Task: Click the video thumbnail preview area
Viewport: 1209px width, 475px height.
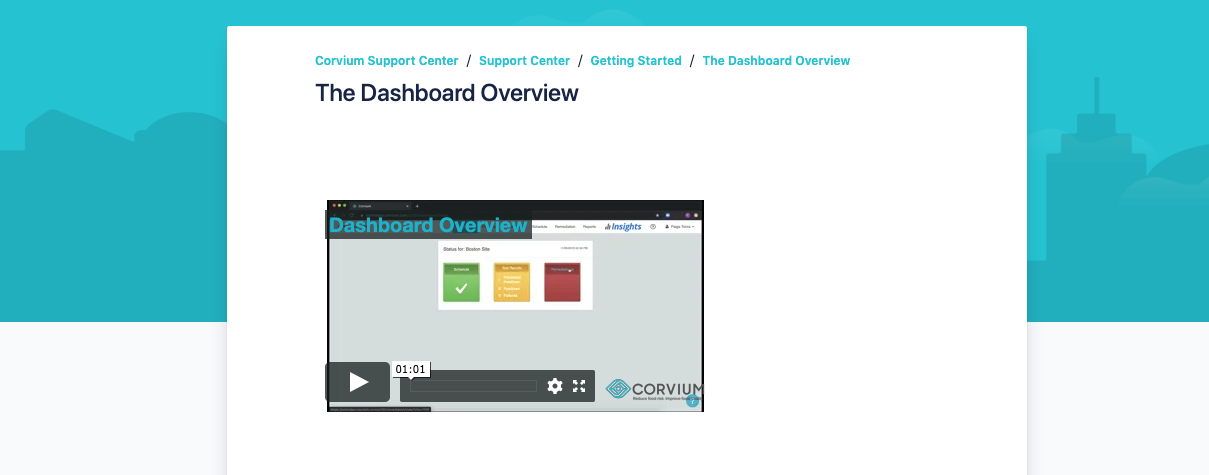Action: 515,306
